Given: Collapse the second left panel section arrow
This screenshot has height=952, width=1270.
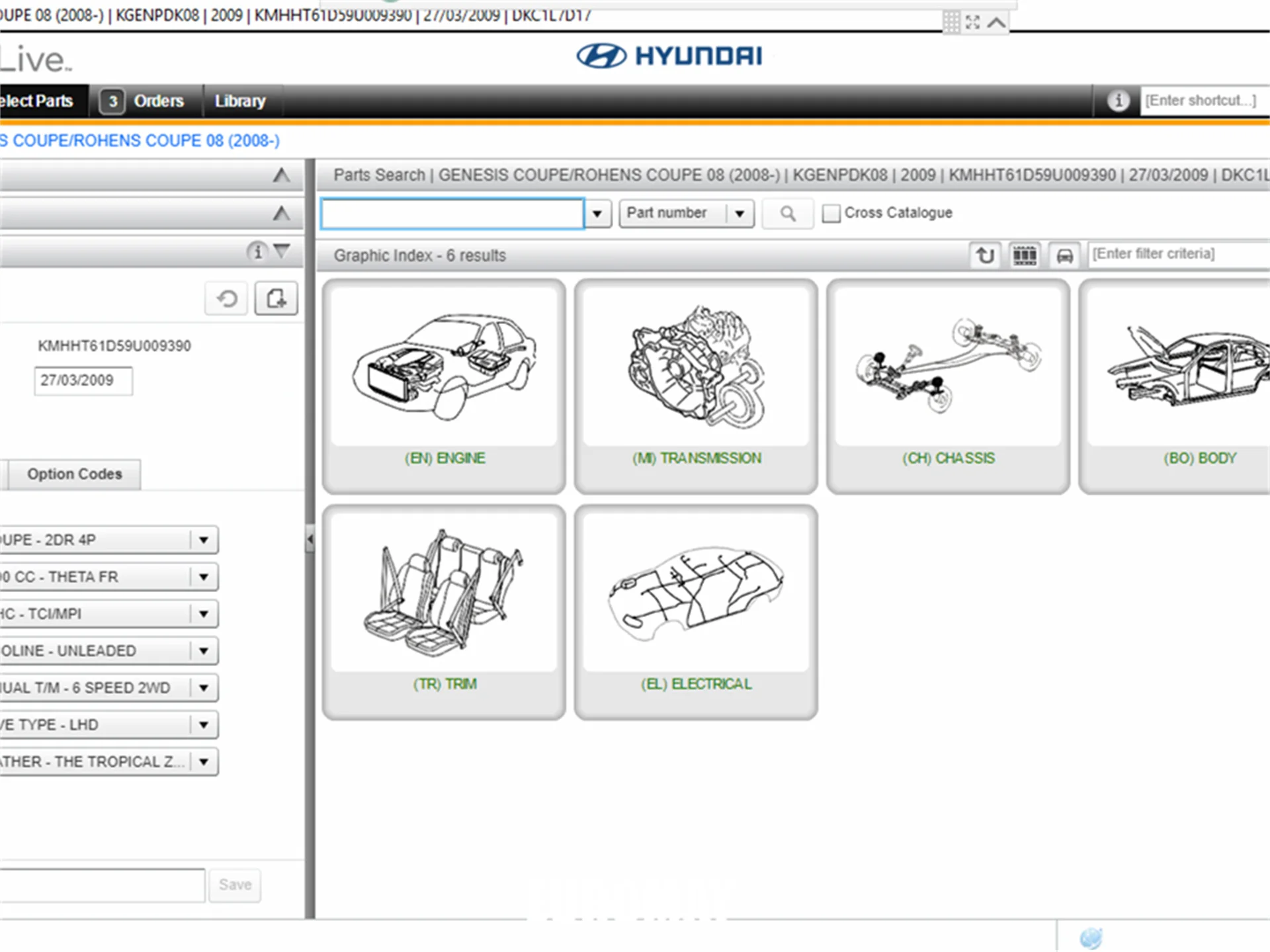Looking at the screenshot, I should pyautogui.click(x=281, y=213).
